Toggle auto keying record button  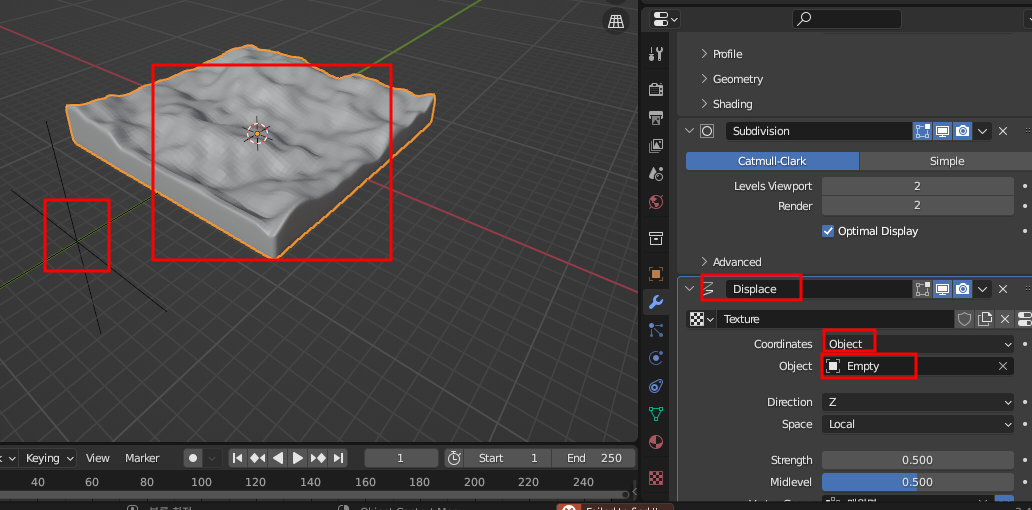[x=193, y=458]
